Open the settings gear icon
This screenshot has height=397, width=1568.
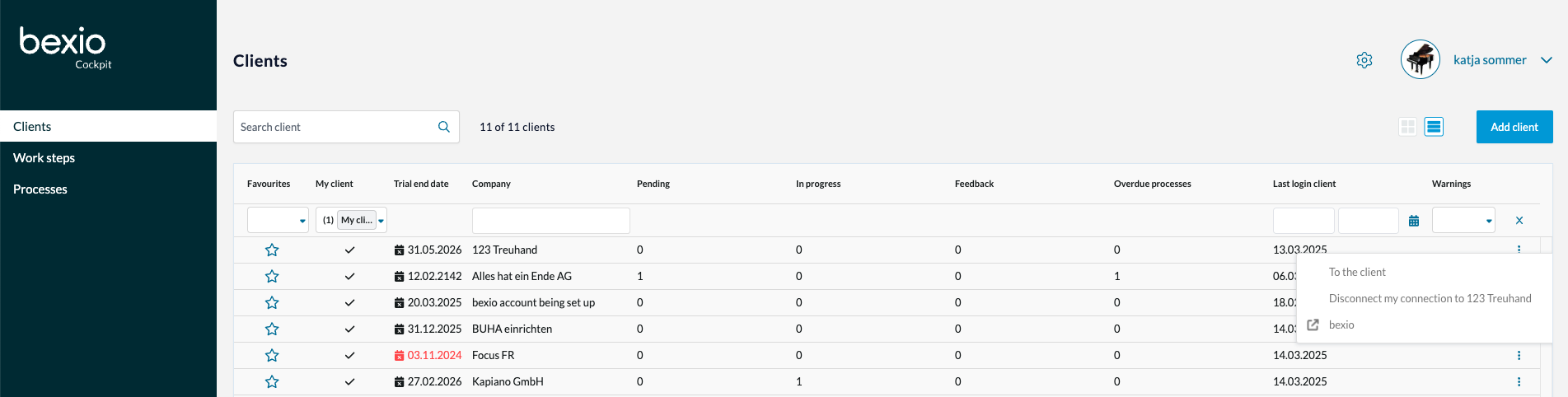click(1364, 60)
